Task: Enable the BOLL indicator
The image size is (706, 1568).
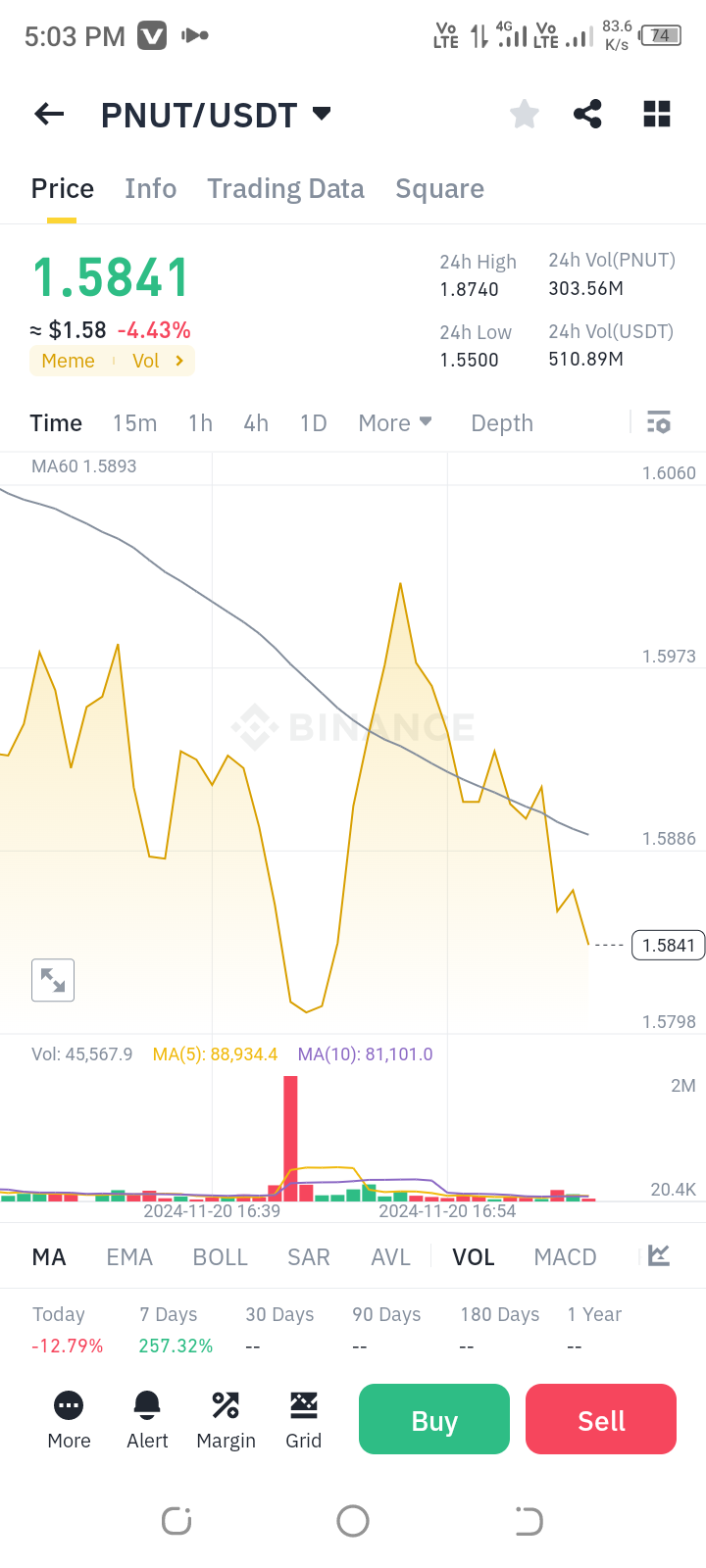Action: [x=221, y=1257]
